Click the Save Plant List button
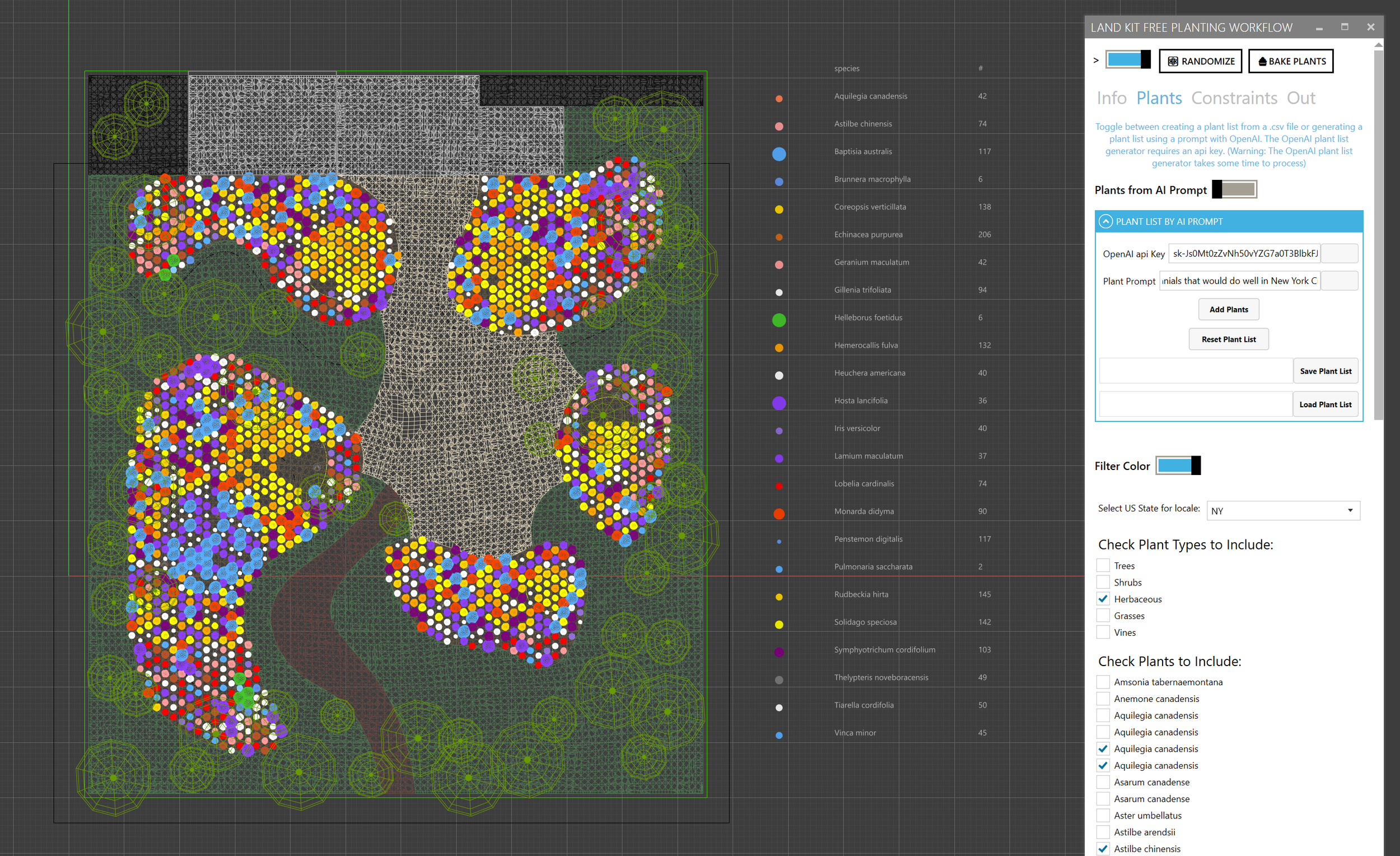The width and height of the screenshot is (1400, 856). [x=1325, y=371]
